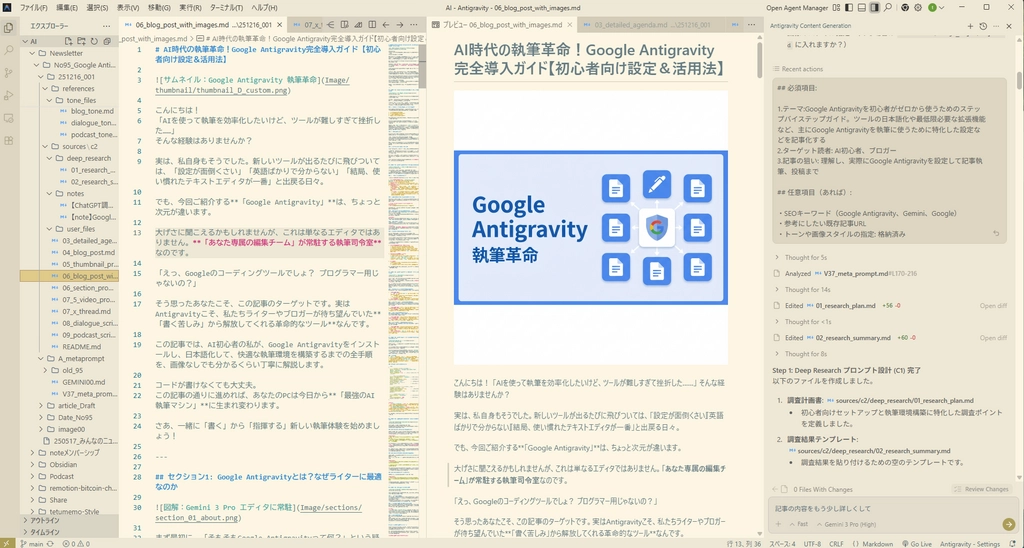Switch to 03_detailed_agenda.md tab

(x=652, y=25)
